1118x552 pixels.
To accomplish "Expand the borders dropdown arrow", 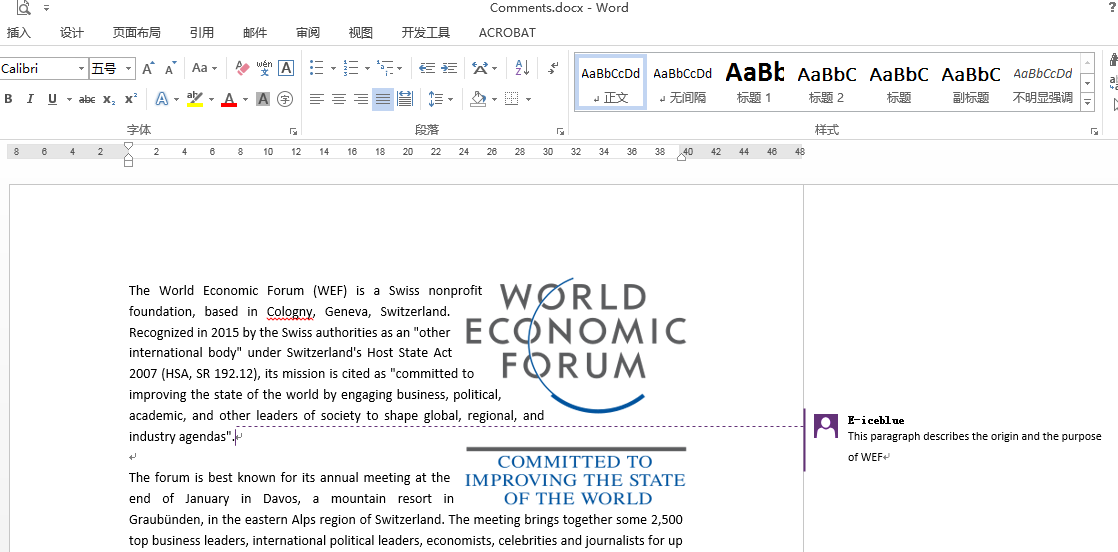I will click(528, 99).
